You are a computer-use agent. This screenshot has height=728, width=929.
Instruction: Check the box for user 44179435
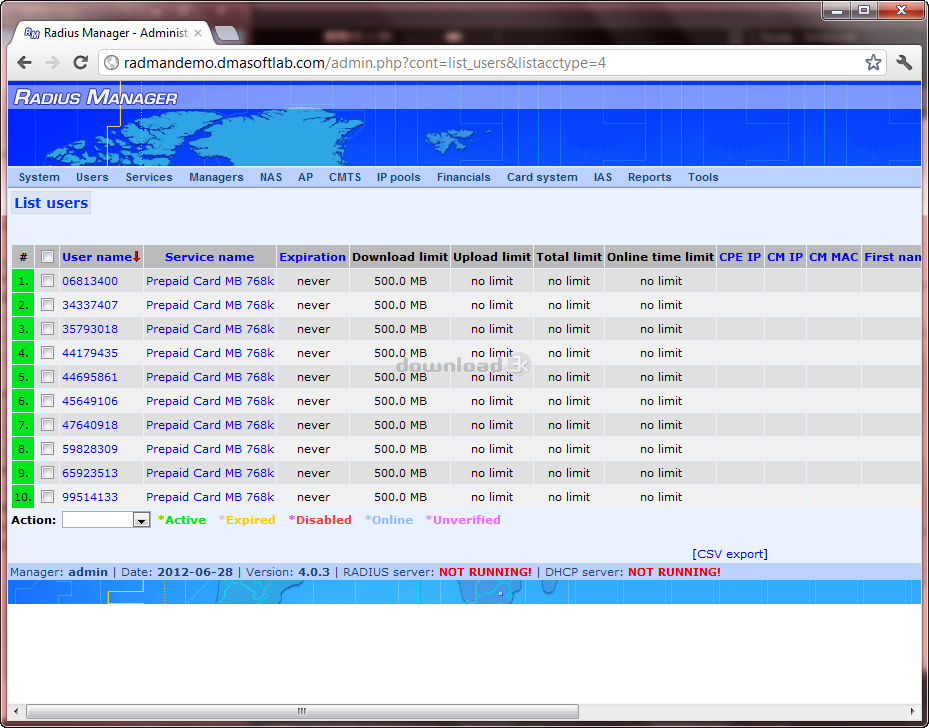pyautogui.click(x=47, y=353)
